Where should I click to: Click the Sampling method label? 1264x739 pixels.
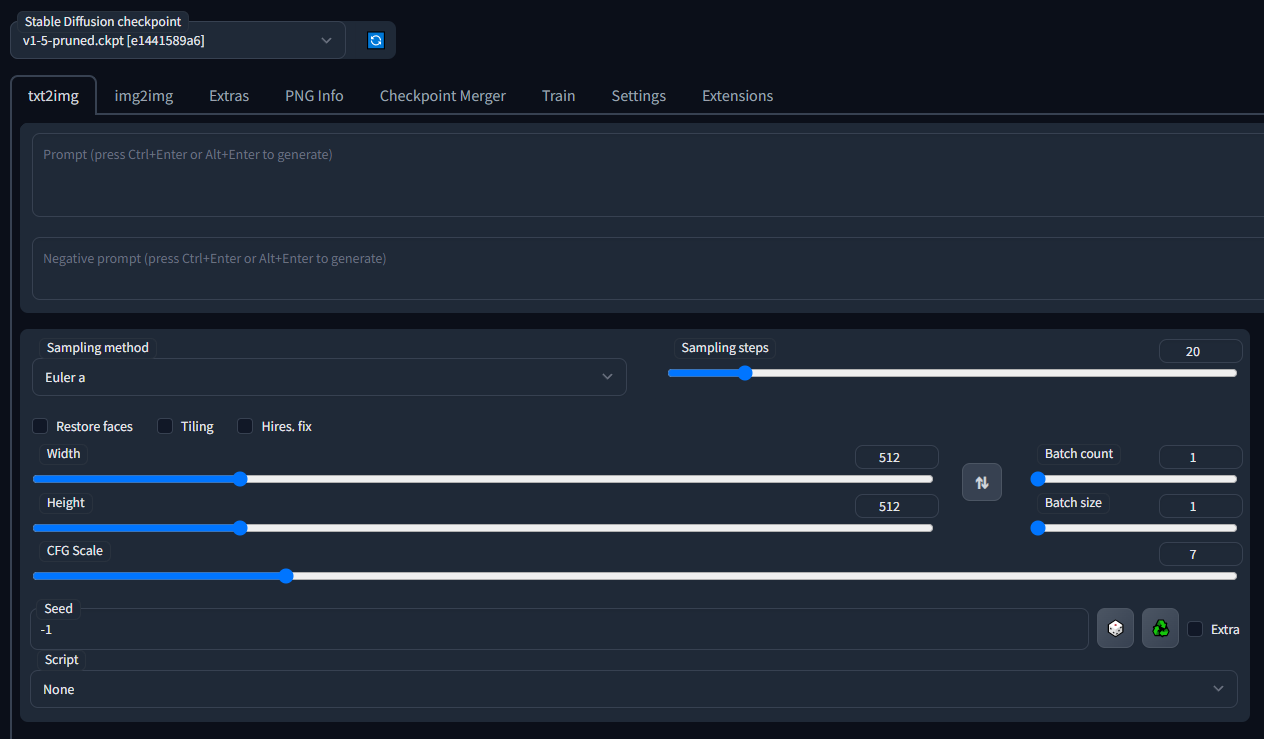tap(98, 348)
